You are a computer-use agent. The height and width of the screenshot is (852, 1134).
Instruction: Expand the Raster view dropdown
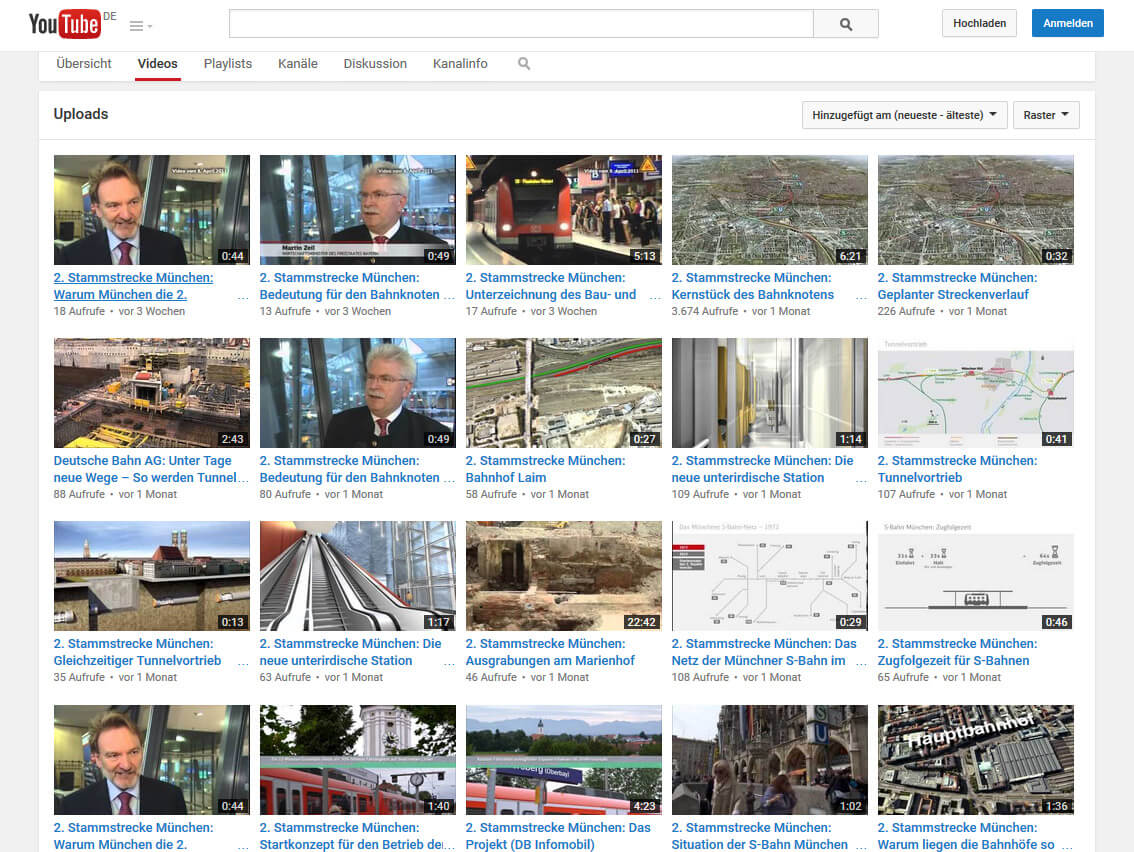point(1046,115)
